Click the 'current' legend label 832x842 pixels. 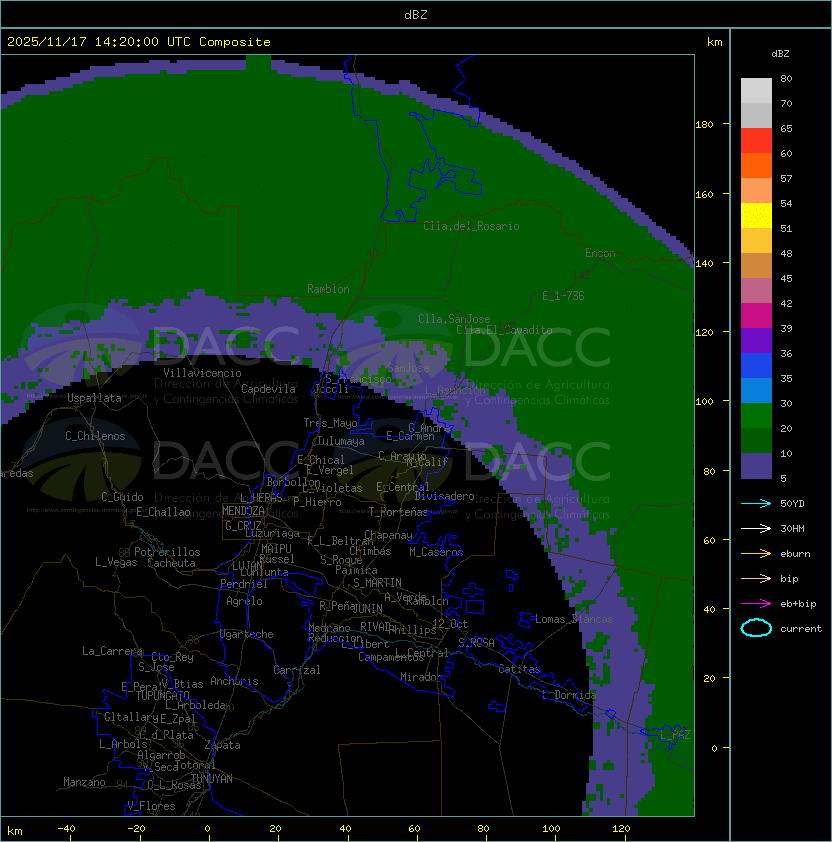[x=801, y=629]
